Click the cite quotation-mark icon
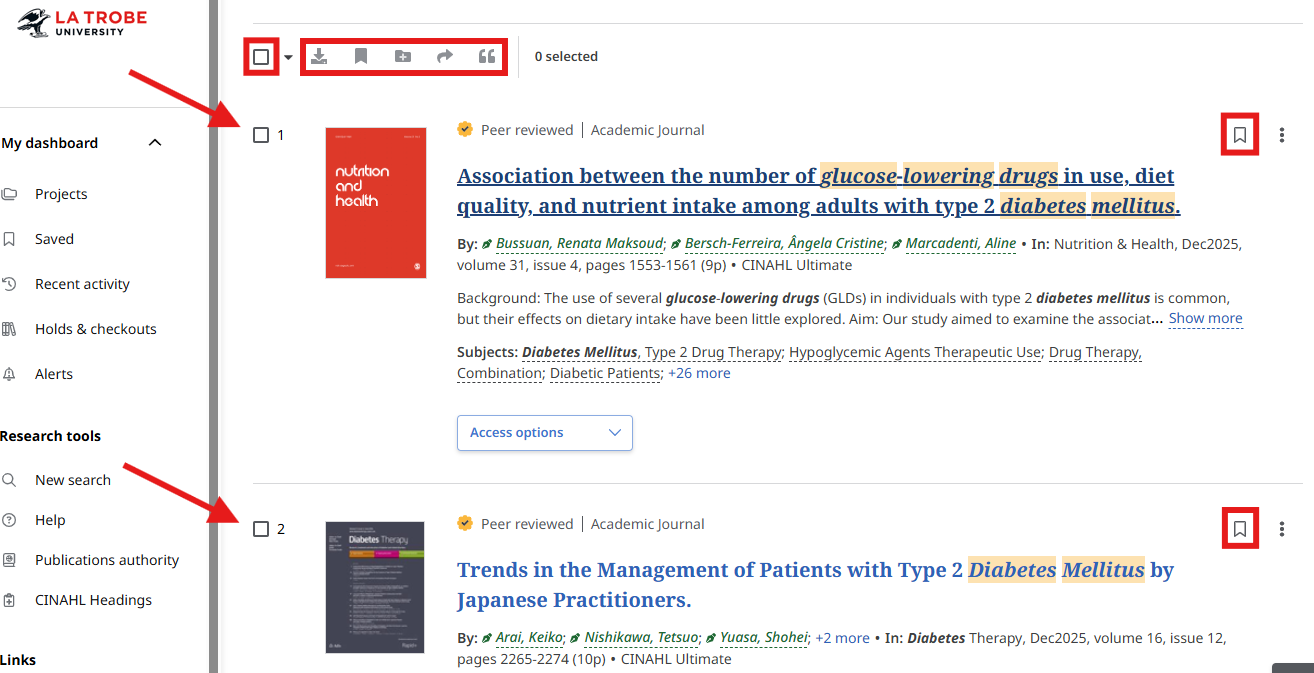Image resolution: width=1314 pixels, height=673 pixels. pos(487,57)
